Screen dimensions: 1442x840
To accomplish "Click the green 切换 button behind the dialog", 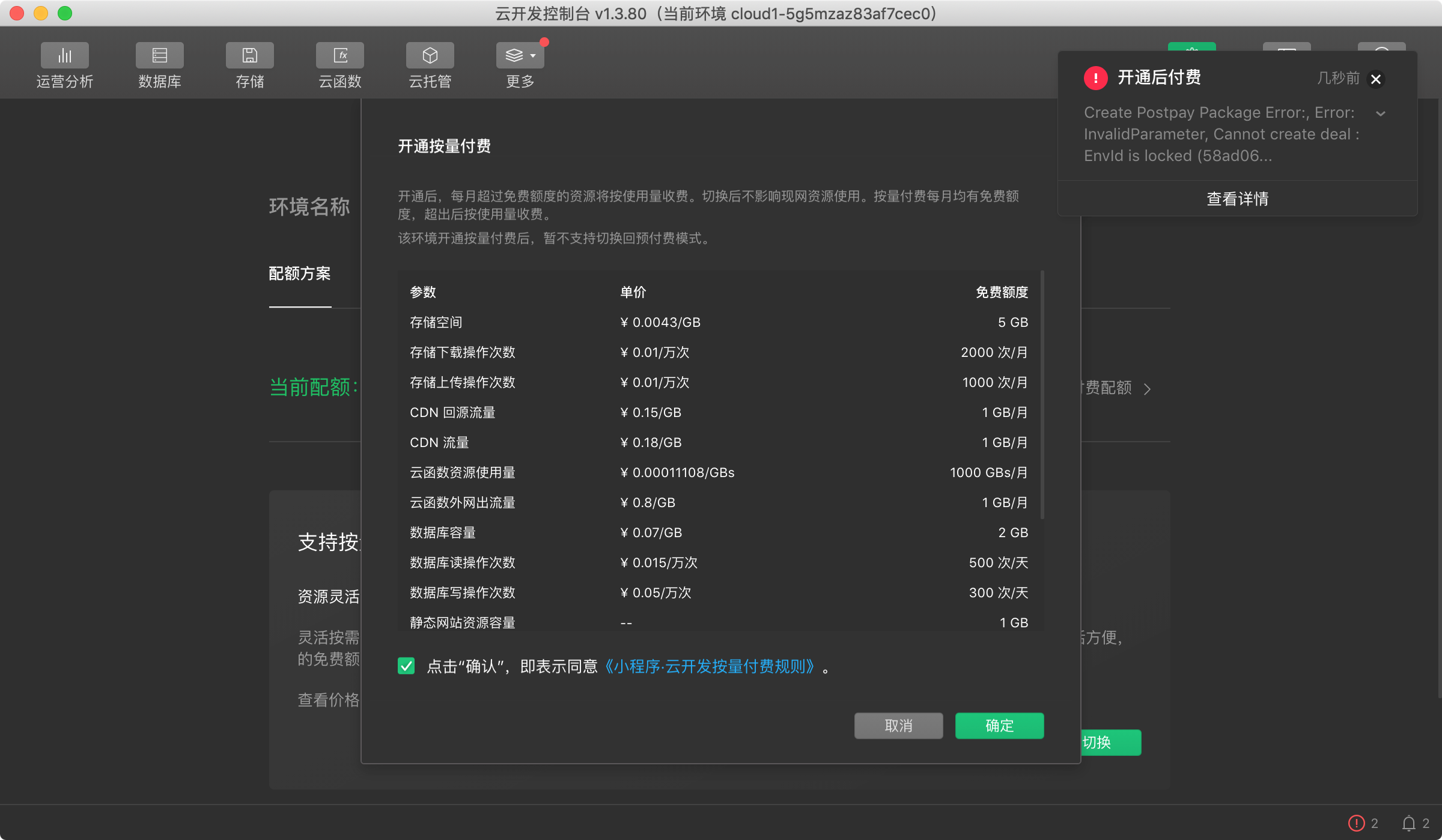I will (1110, 743).
